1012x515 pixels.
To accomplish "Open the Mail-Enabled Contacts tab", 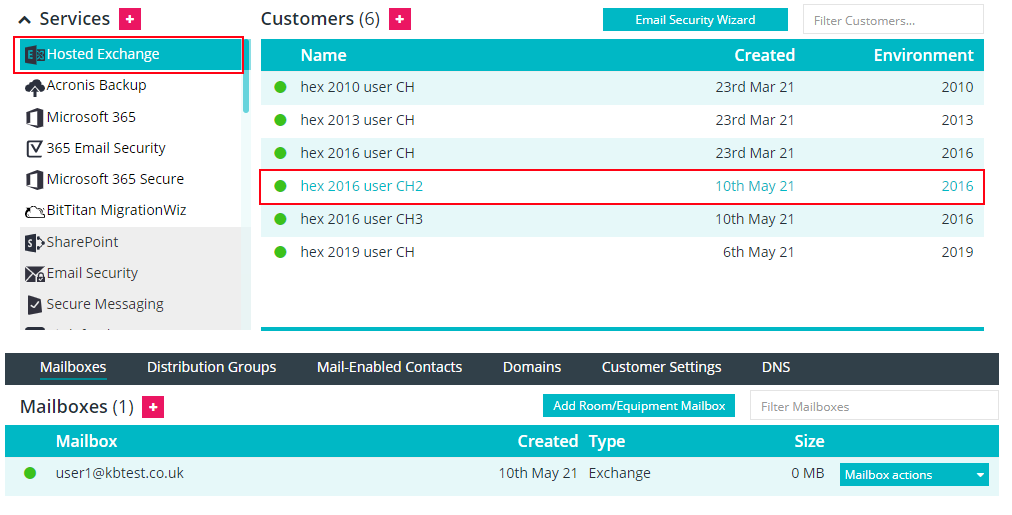I will pyautogui.click(x=389, y=367).
